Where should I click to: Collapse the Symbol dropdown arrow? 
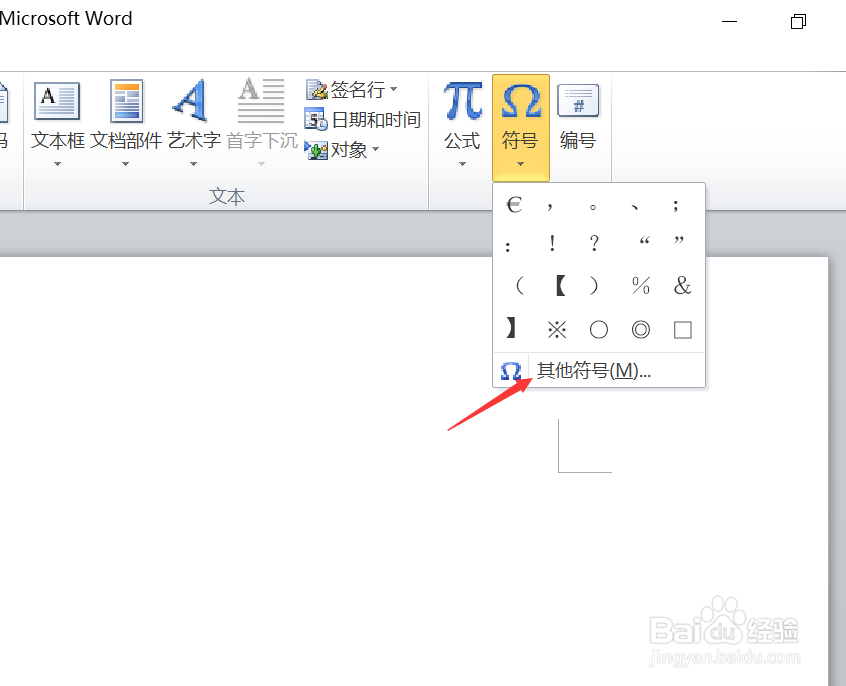click(x=521, y=164)
